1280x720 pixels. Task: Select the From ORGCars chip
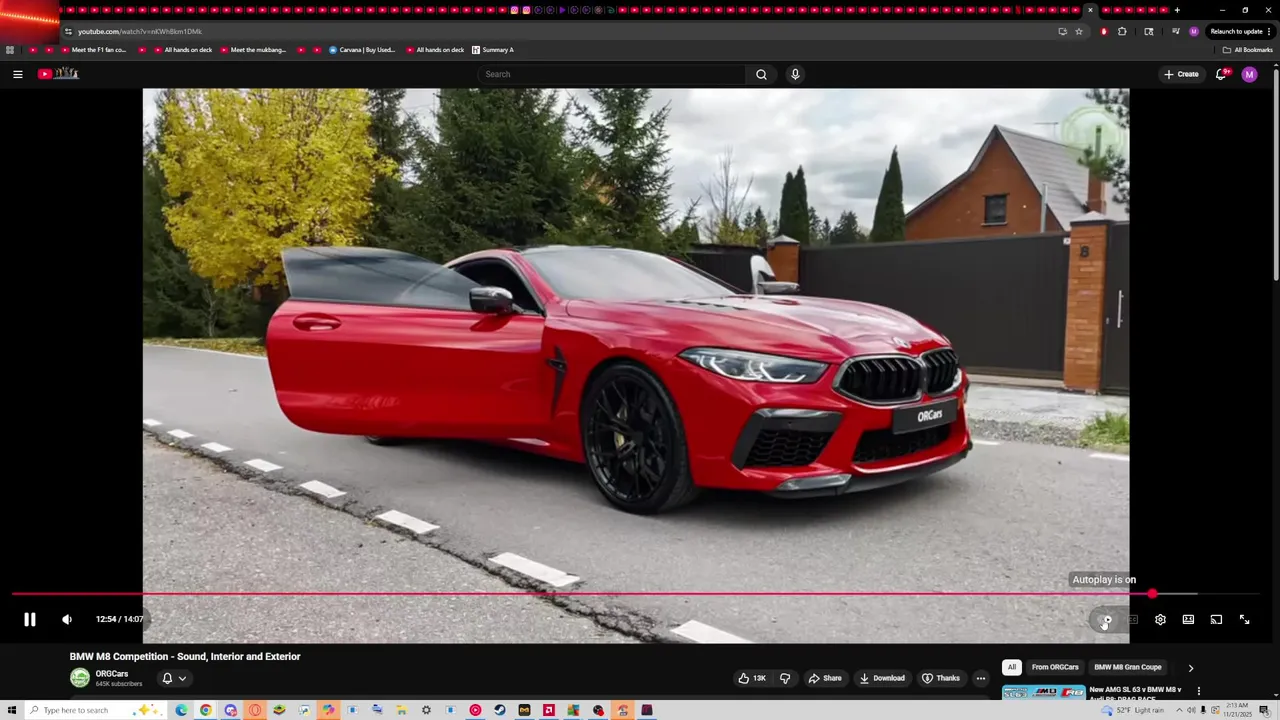(1055, 667)
